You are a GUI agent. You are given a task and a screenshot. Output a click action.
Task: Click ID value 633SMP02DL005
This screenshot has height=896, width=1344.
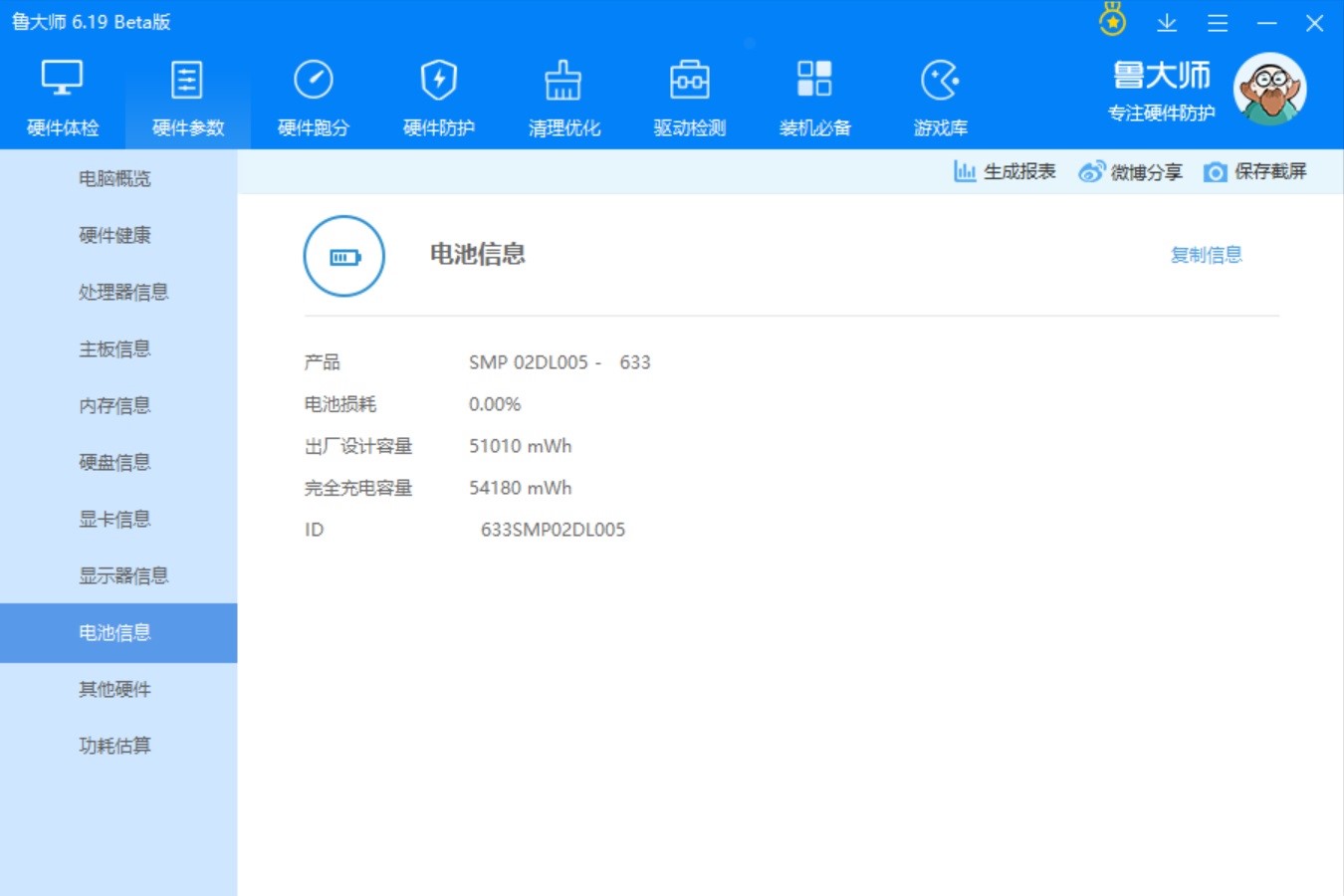point(554,530)
